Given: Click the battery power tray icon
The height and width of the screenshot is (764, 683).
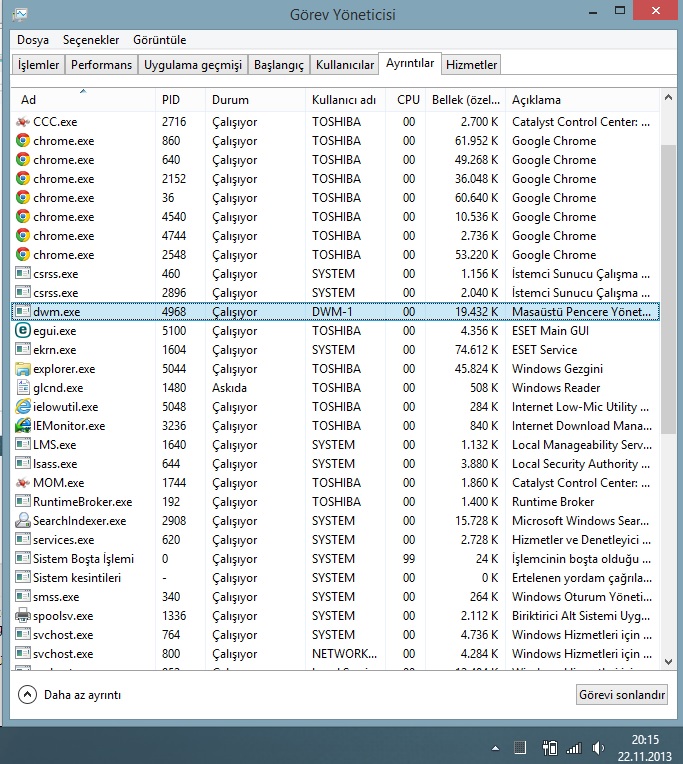Looking at the screenshot, I should (550, 747).
